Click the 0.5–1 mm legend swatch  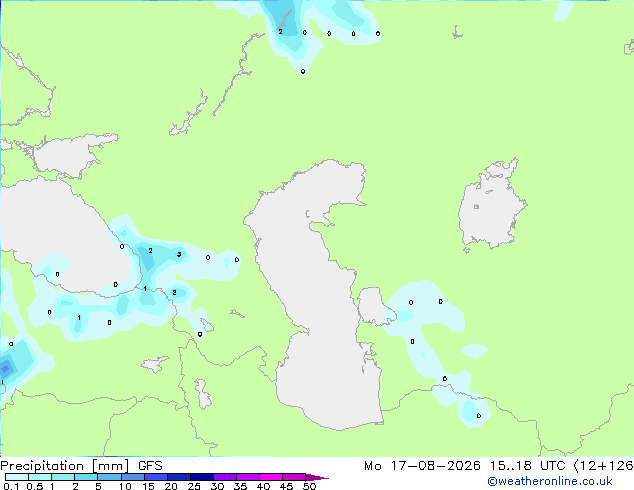tap(40, 477)
